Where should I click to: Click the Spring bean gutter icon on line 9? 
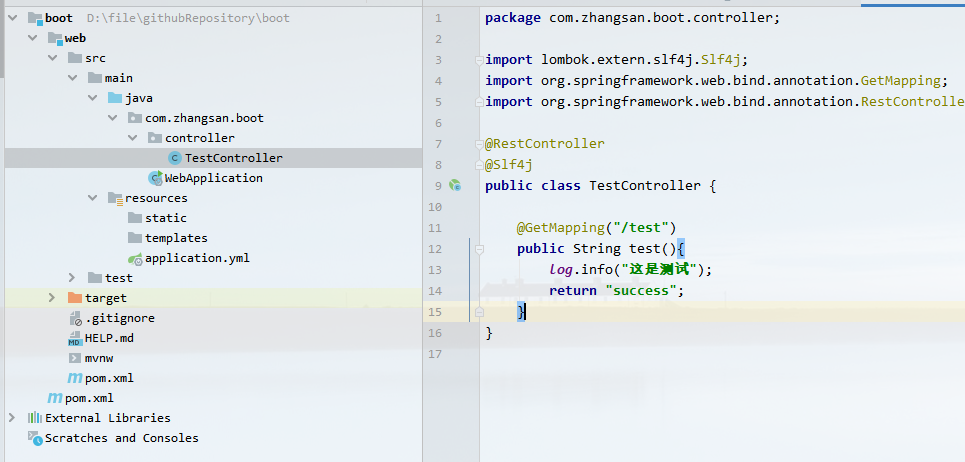click(x=455, y=185)
